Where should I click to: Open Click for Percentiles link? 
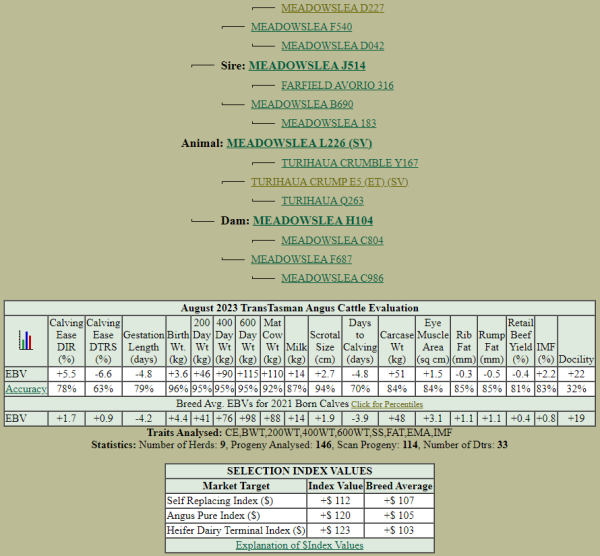point(387,404)
